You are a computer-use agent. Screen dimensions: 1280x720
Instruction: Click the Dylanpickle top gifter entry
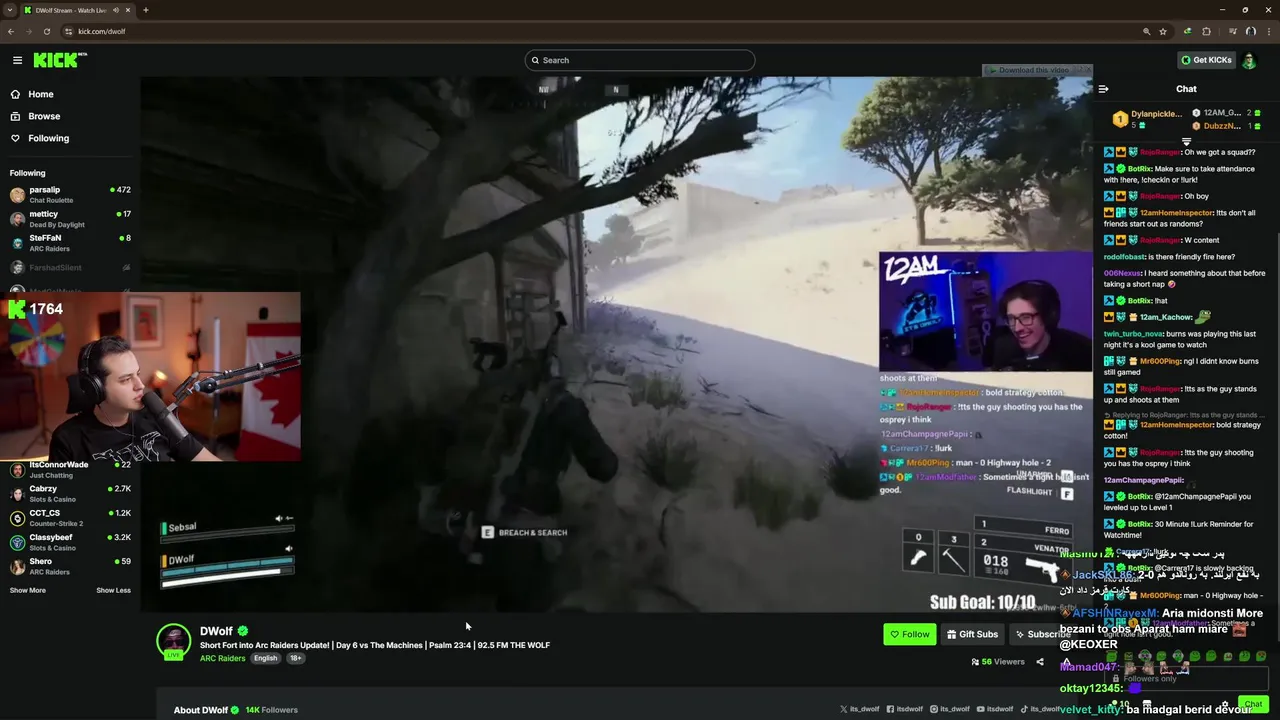[x=1147, y=119]
